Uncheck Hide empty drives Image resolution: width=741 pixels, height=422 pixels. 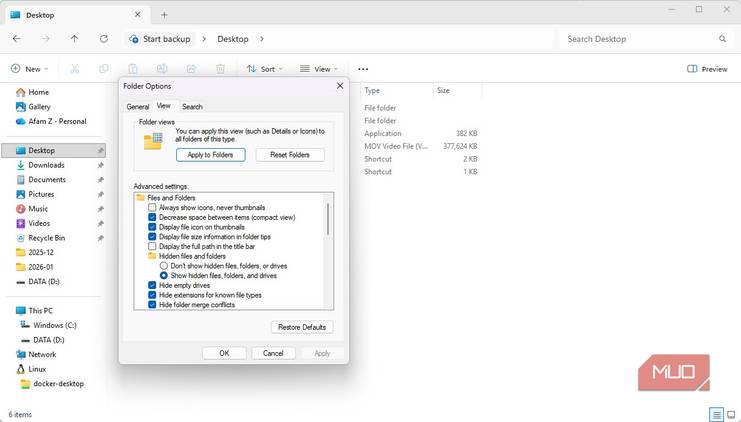click(152, 285)
